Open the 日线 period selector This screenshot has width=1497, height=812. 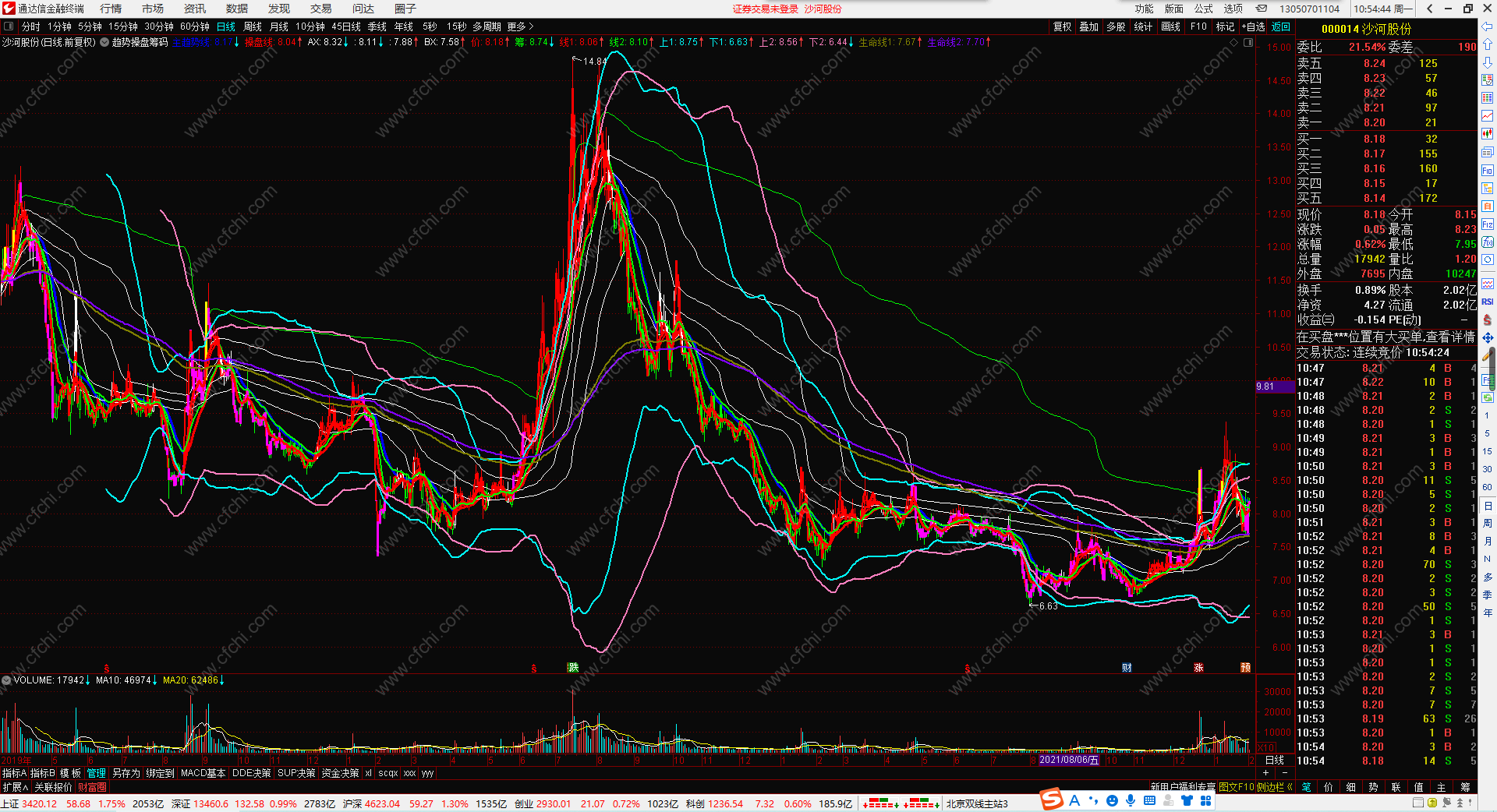point(1275,760)
